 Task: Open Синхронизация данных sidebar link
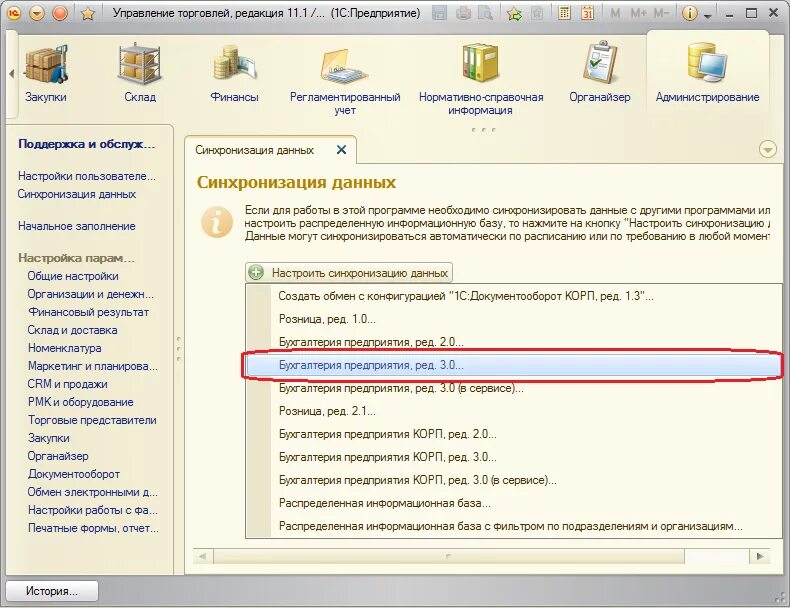77,194
